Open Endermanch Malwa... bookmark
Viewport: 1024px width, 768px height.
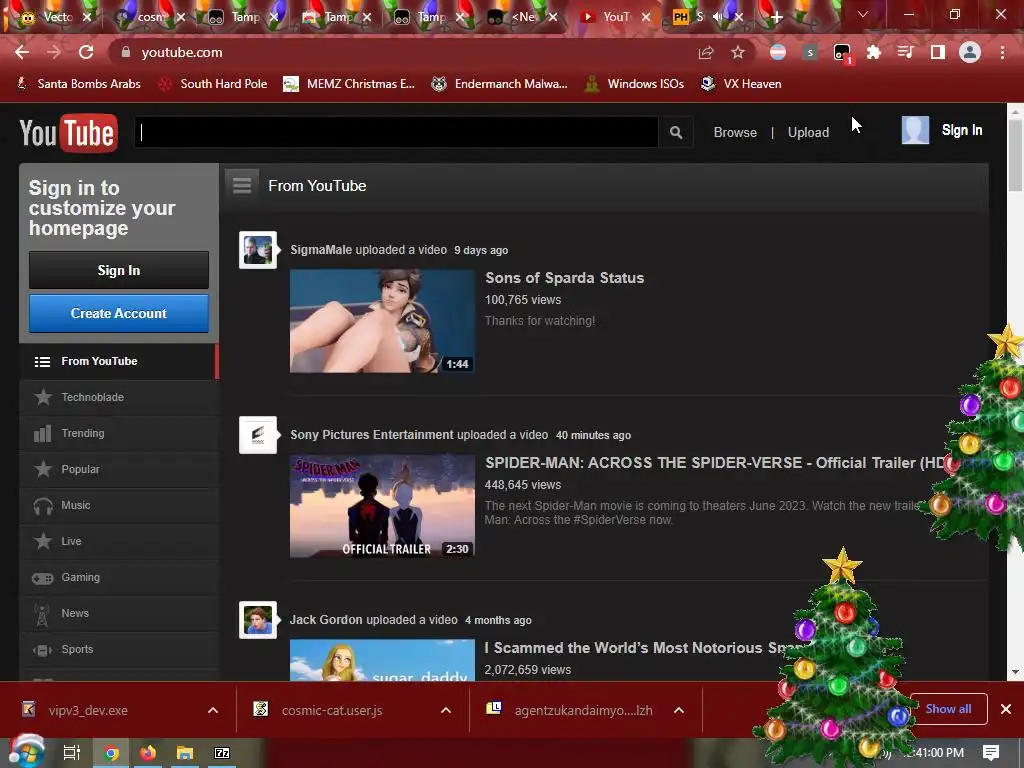[x=500, y=84]
